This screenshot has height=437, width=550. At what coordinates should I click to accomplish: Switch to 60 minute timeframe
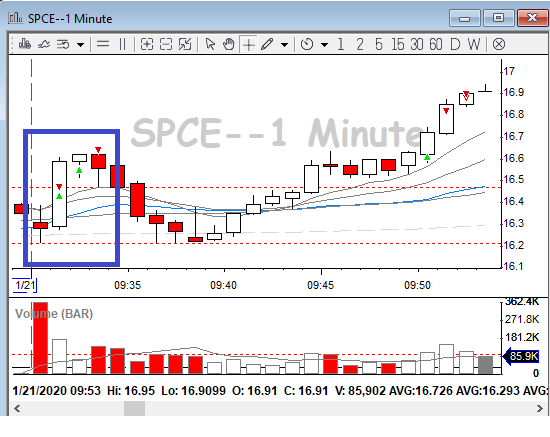pyautogui.click(x=436, y=45)
